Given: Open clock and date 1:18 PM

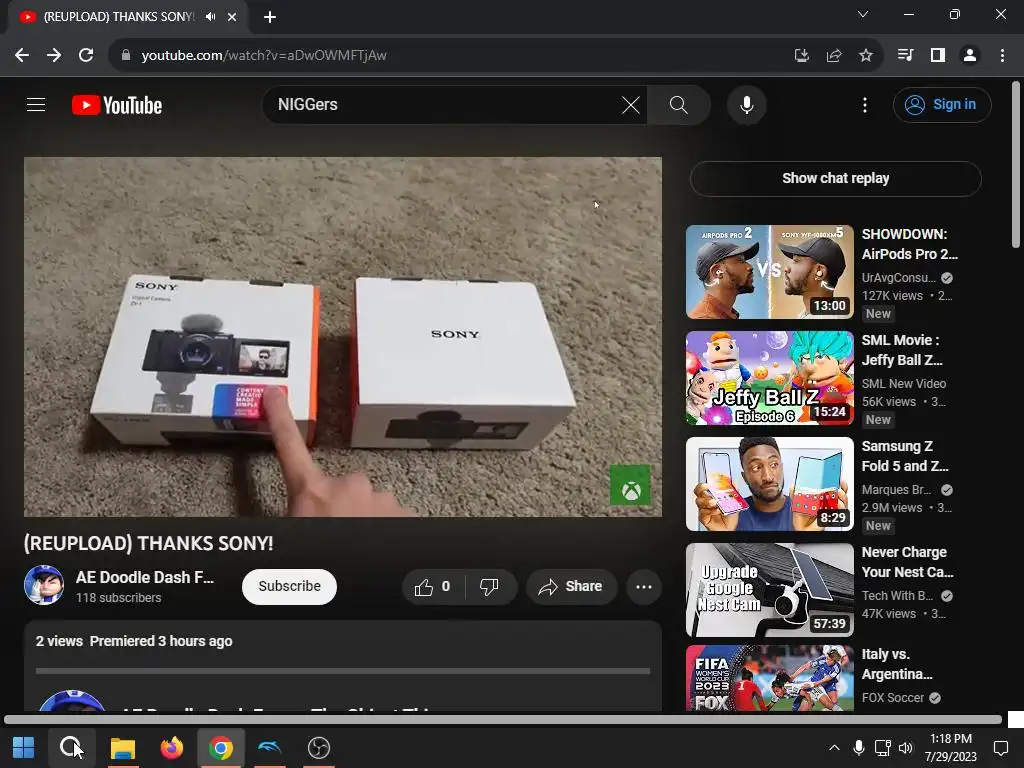Looking at the screenshot, I should tap(951, 748).
